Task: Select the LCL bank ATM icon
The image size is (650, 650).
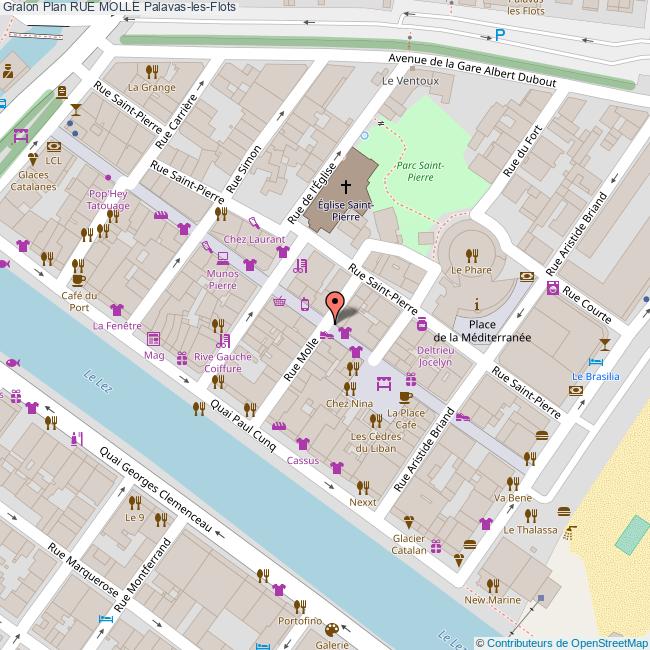Action: (x=53, y=145)
